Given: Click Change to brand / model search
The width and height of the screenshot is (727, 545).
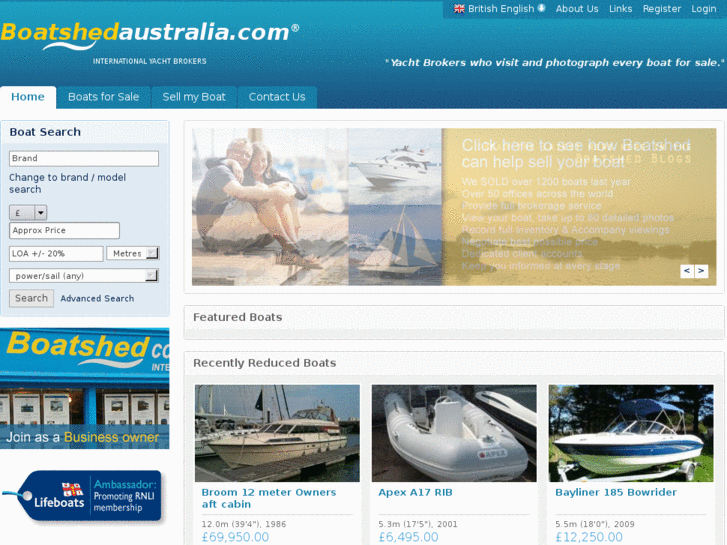Looking at the screenshot, I should pos(67,183).
